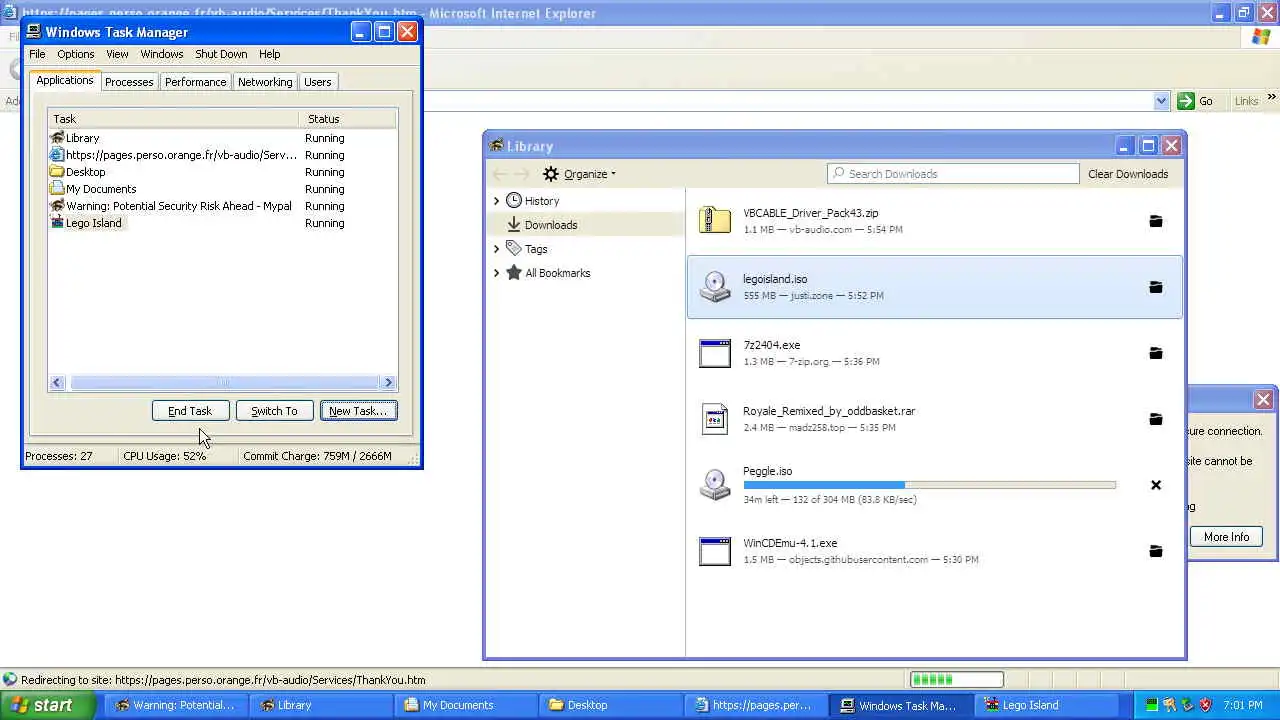Viewport: 1280px width, 720px height.
Task: Open folder for VBCABLE_Driver_Pack43.zip download
Action: pyautogui.click(x=1155, y=221)
